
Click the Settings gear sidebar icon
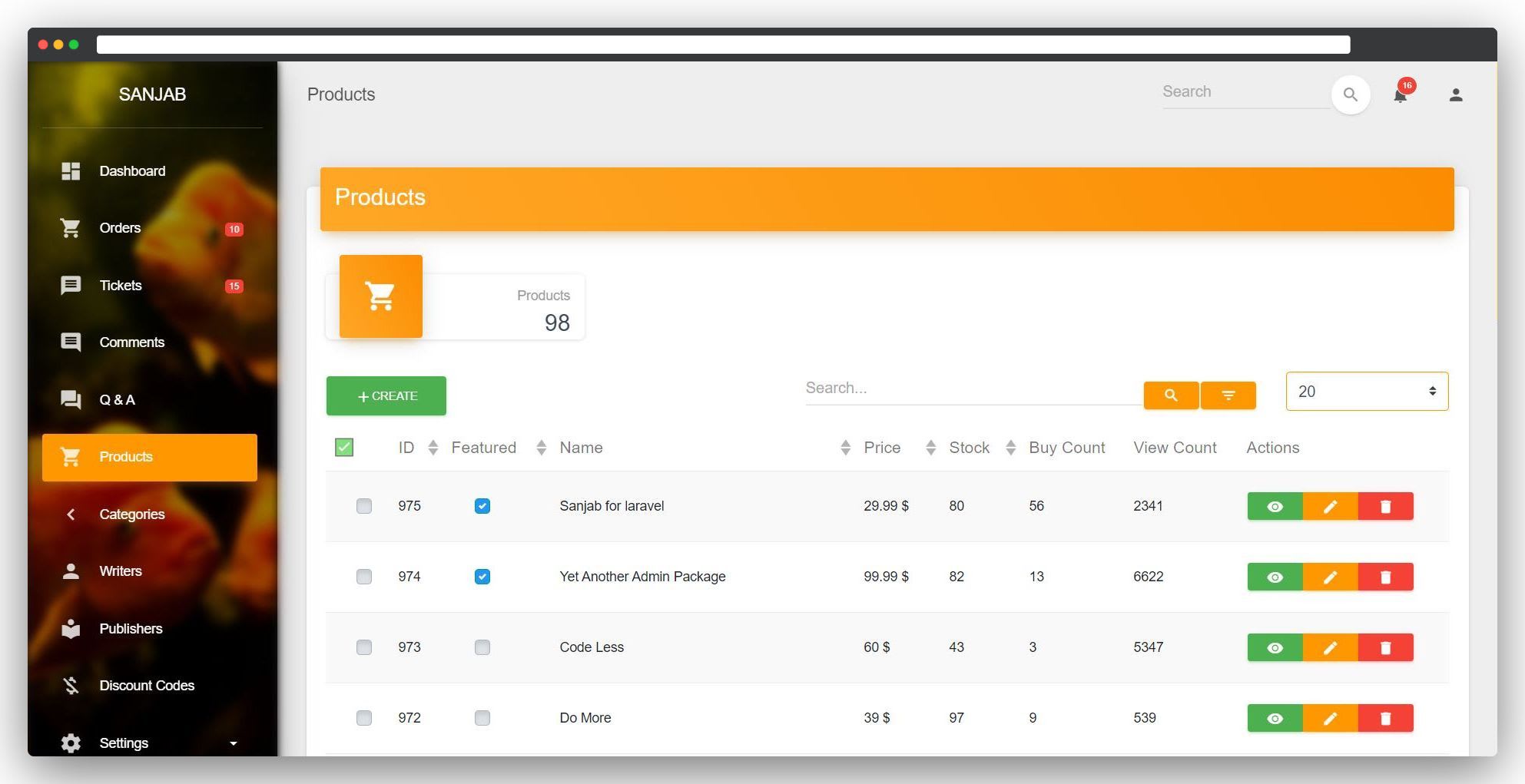click(71, 743)
